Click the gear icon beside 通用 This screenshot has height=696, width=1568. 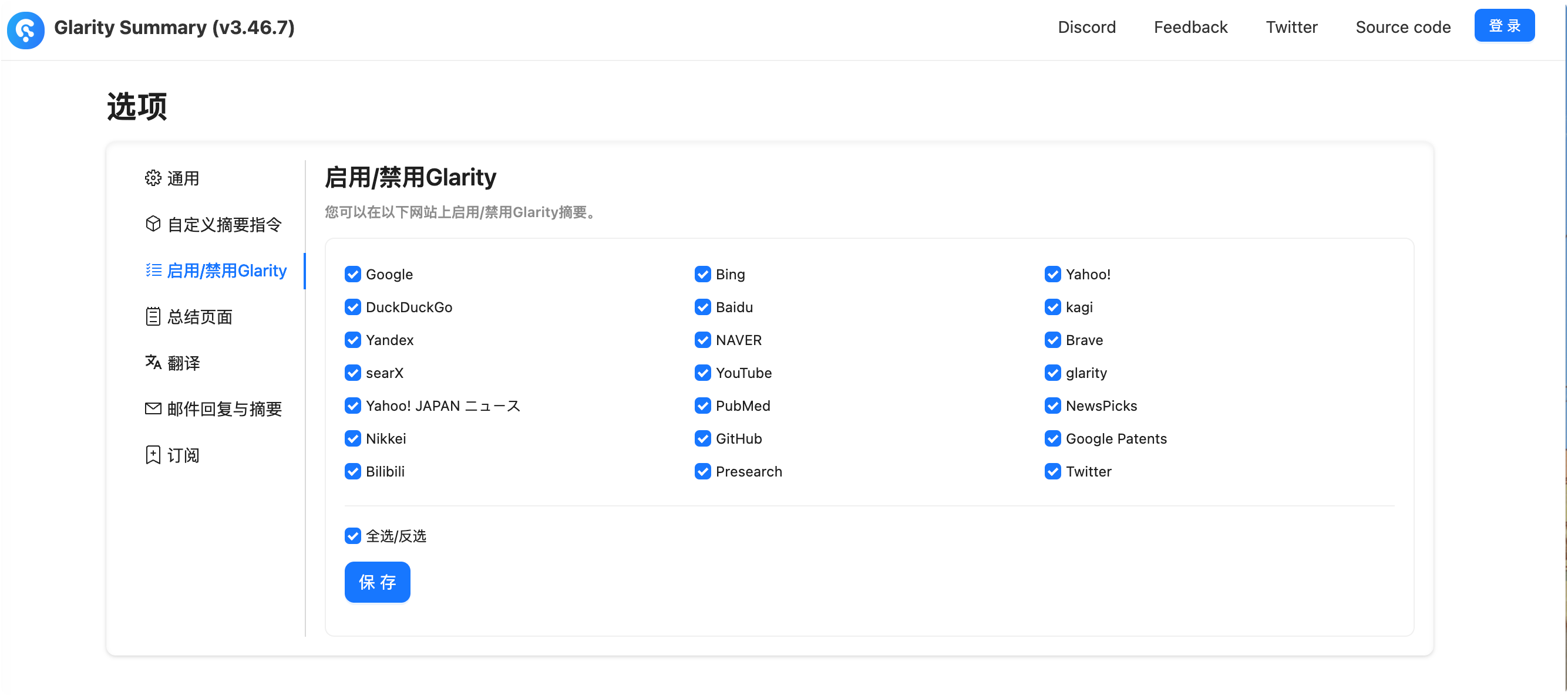tap(153, 178)
